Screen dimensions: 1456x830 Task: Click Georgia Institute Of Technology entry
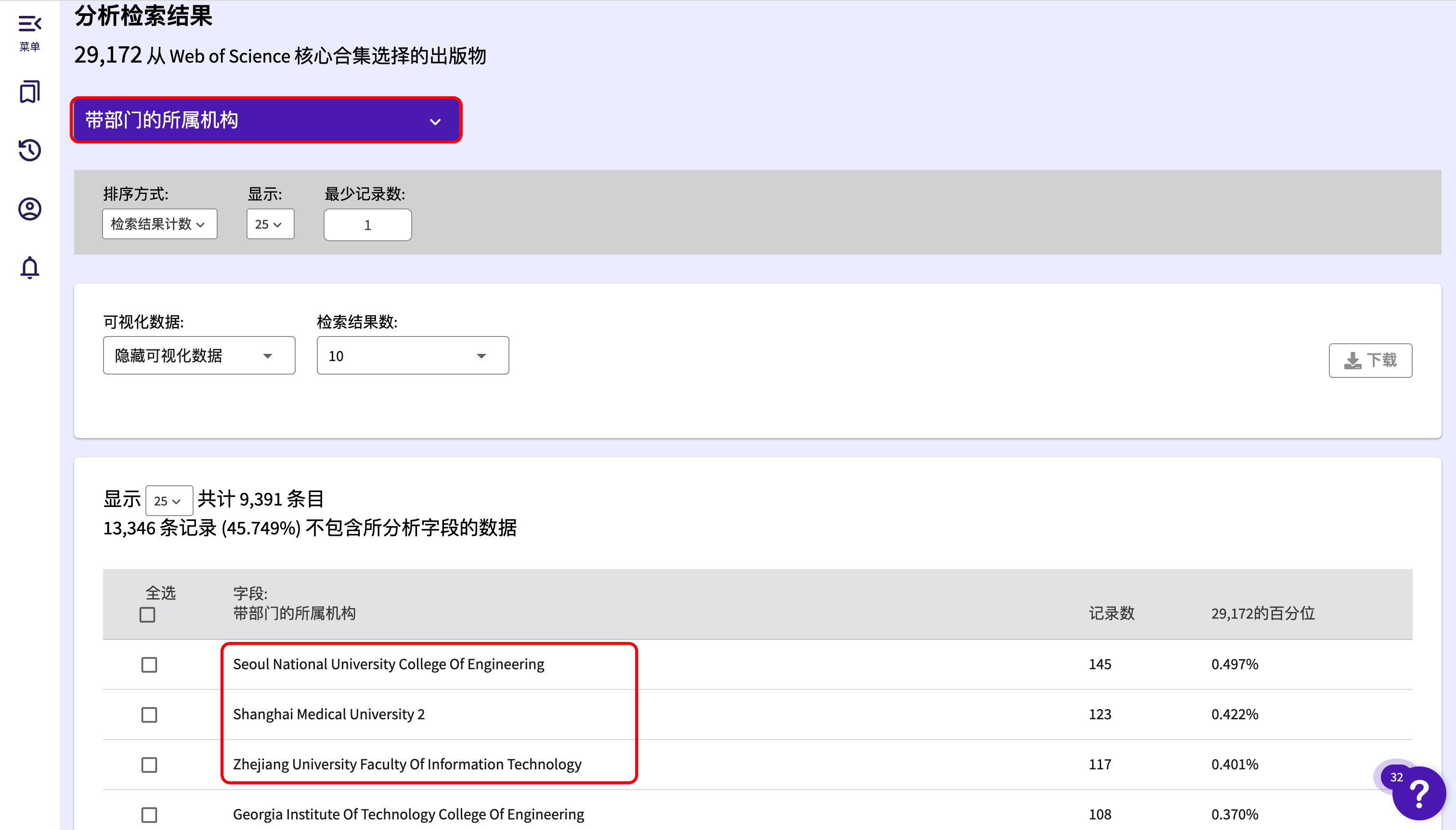pos(408,814)
